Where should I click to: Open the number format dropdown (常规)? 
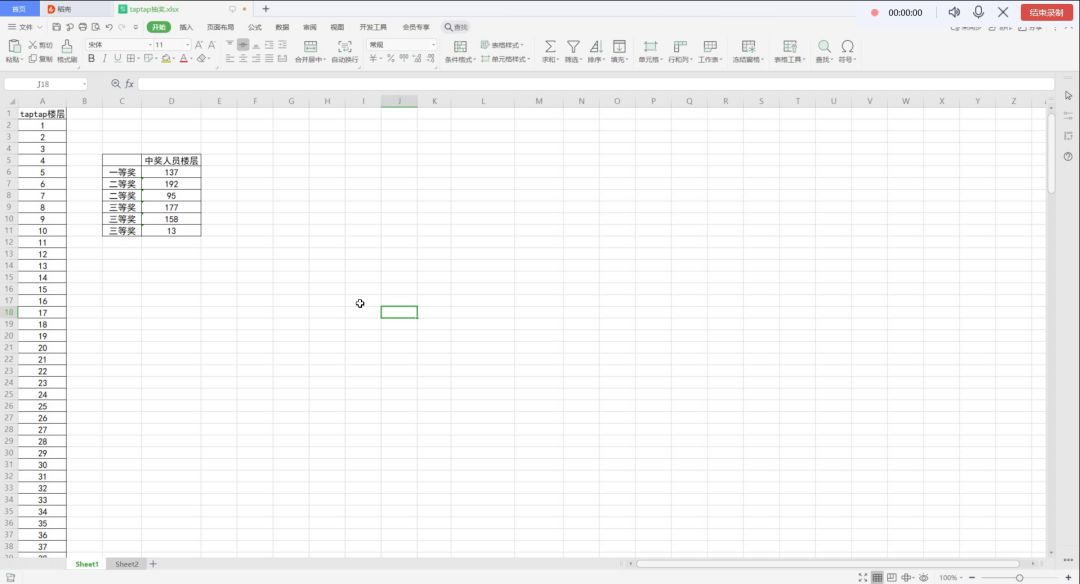[x=433, y=45]
